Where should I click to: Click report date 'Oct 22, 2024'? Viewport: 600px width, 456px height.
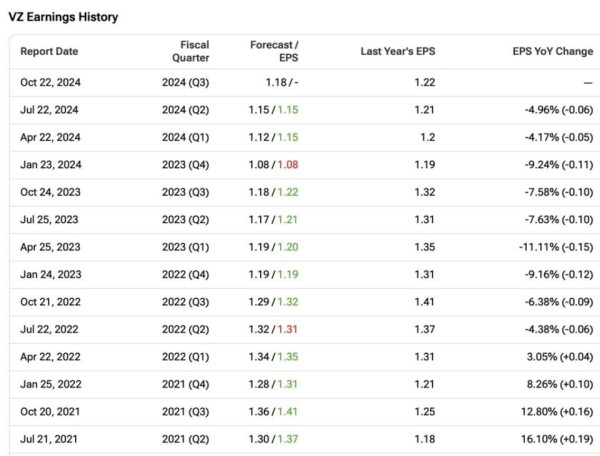tap(51, 82)
